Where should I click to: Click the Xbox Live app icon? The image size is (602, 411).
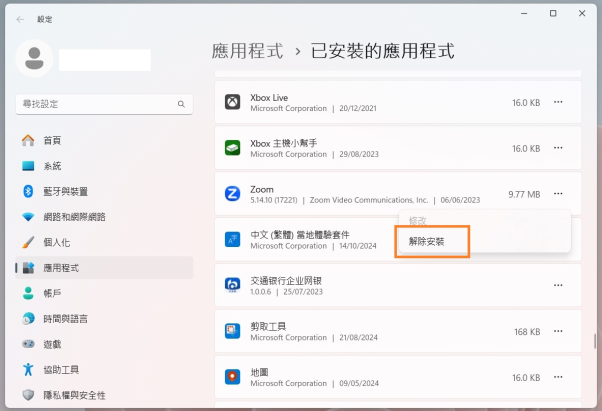(232, 102)
